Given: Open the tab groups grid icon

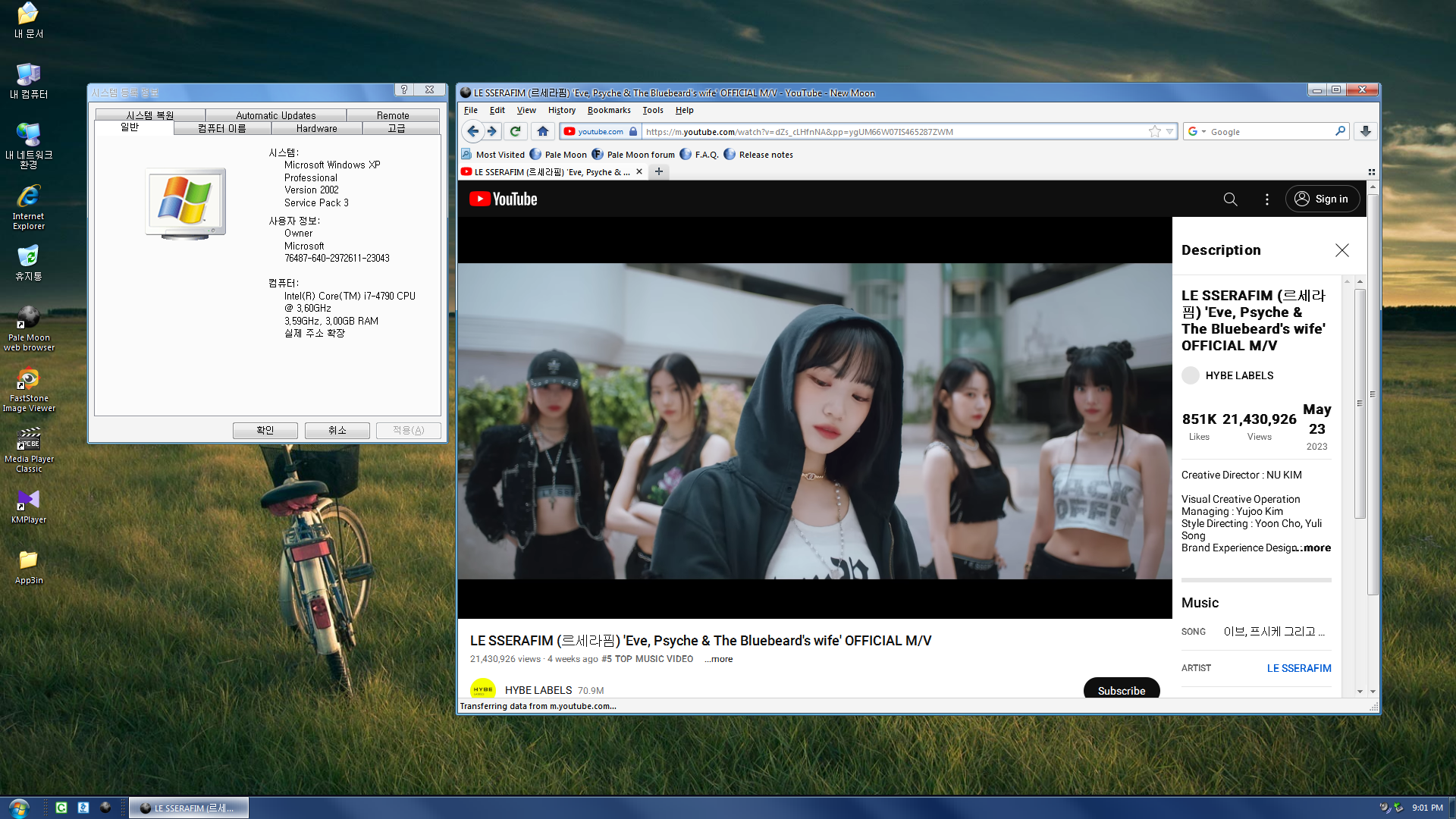Looking at the screenshot, I should 1371,172.
